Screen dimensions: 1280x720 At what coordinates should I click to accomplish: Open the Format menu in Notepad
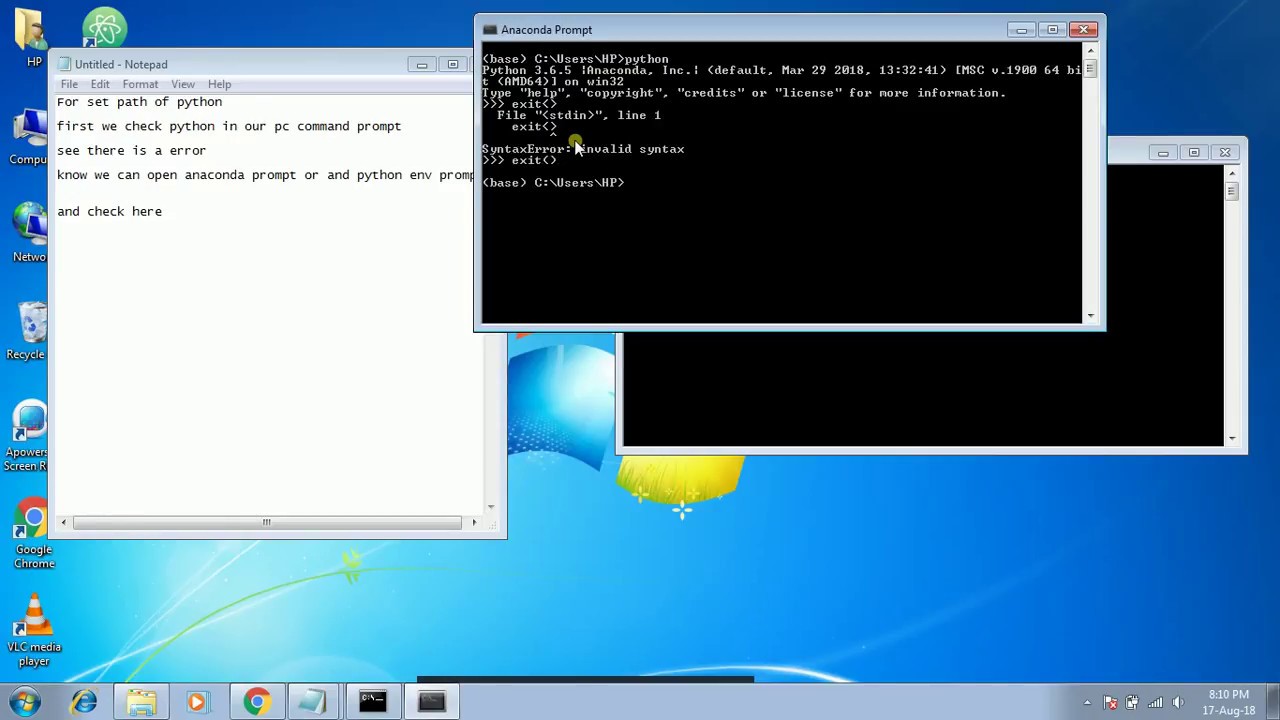pos(140,84)
